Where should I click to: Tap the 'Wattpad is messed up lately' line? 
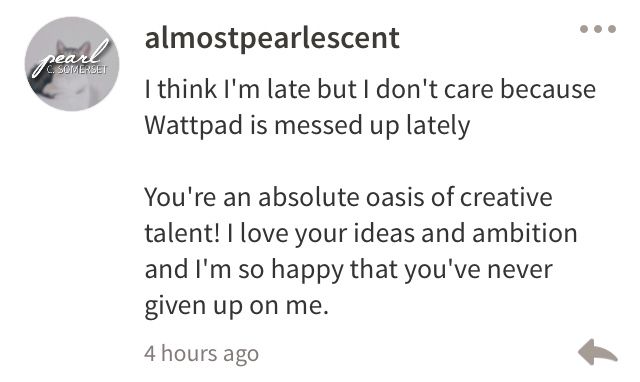click(x=307, y=125)
